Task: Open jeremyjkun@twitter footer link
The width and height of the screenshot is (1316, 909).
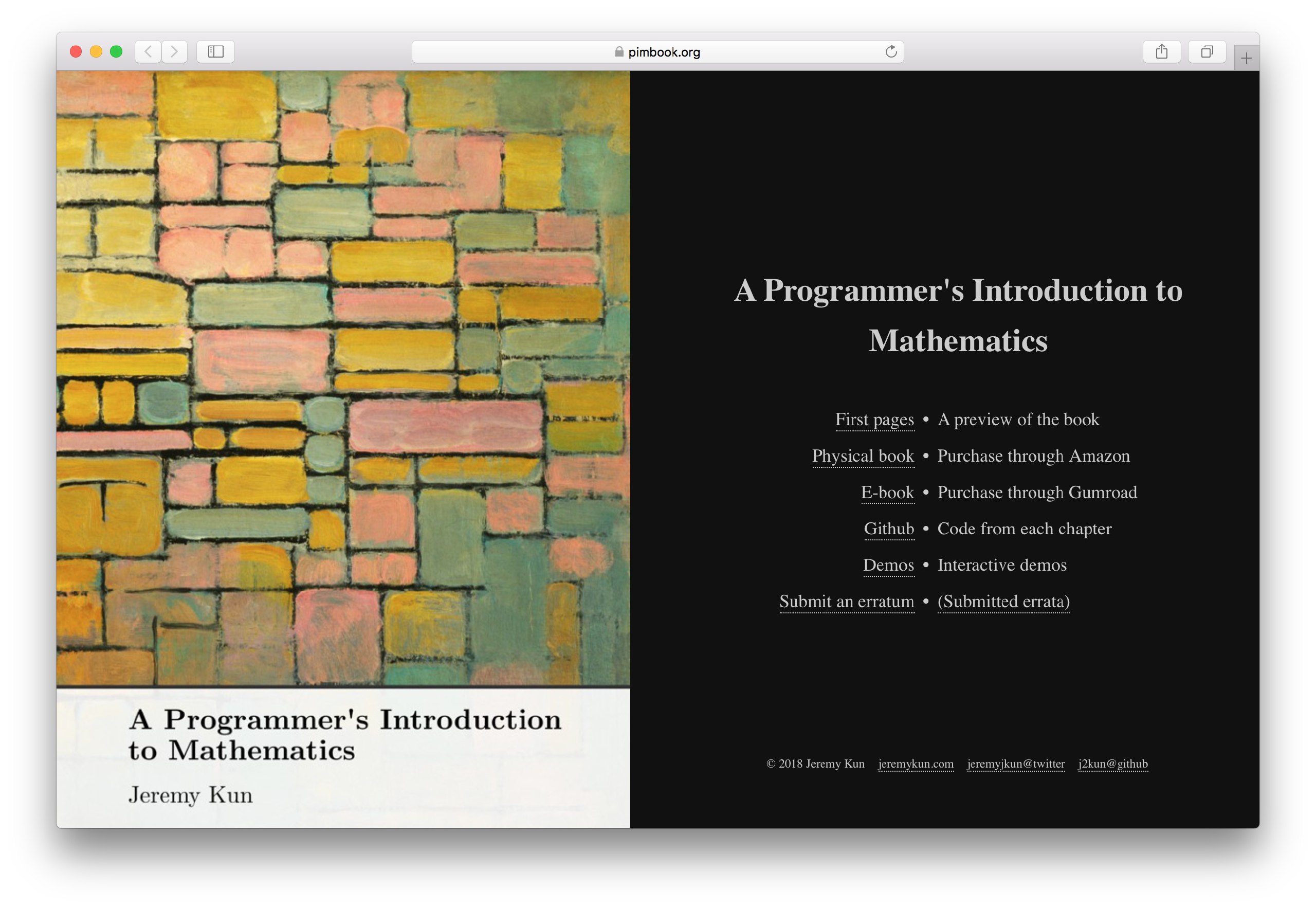Action: pos(1016,765)
